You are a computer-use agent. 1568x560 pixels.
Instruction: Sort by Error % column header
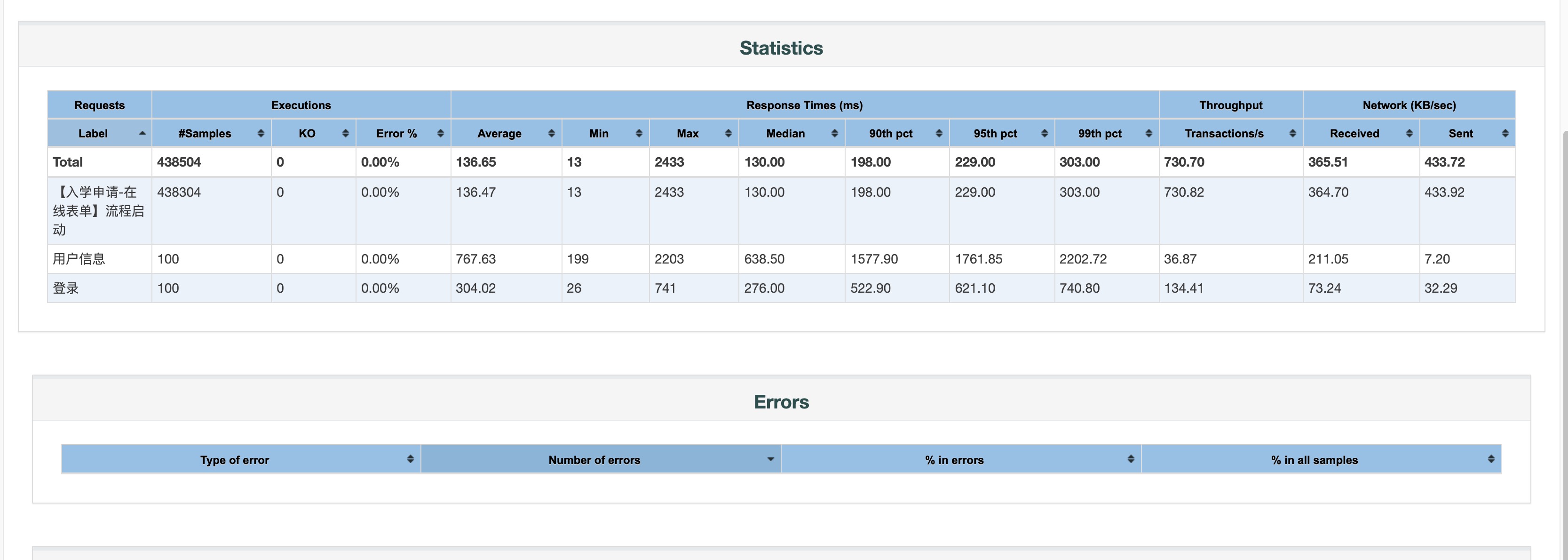tap(403, 134)
